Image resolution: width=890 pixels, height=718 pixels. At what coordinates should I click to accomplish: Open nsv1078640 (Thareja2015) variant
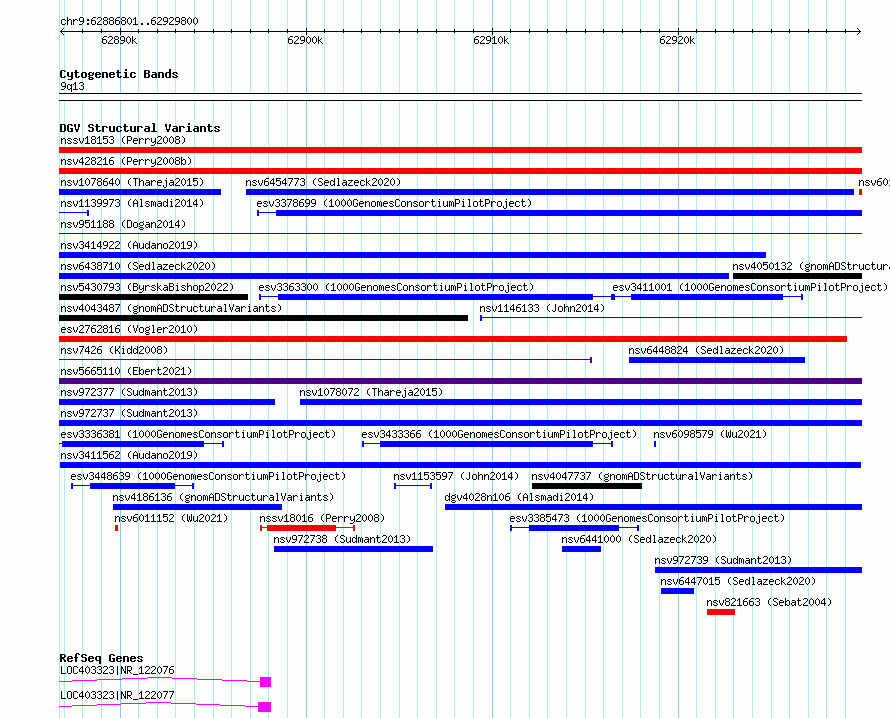pos(132,182)
